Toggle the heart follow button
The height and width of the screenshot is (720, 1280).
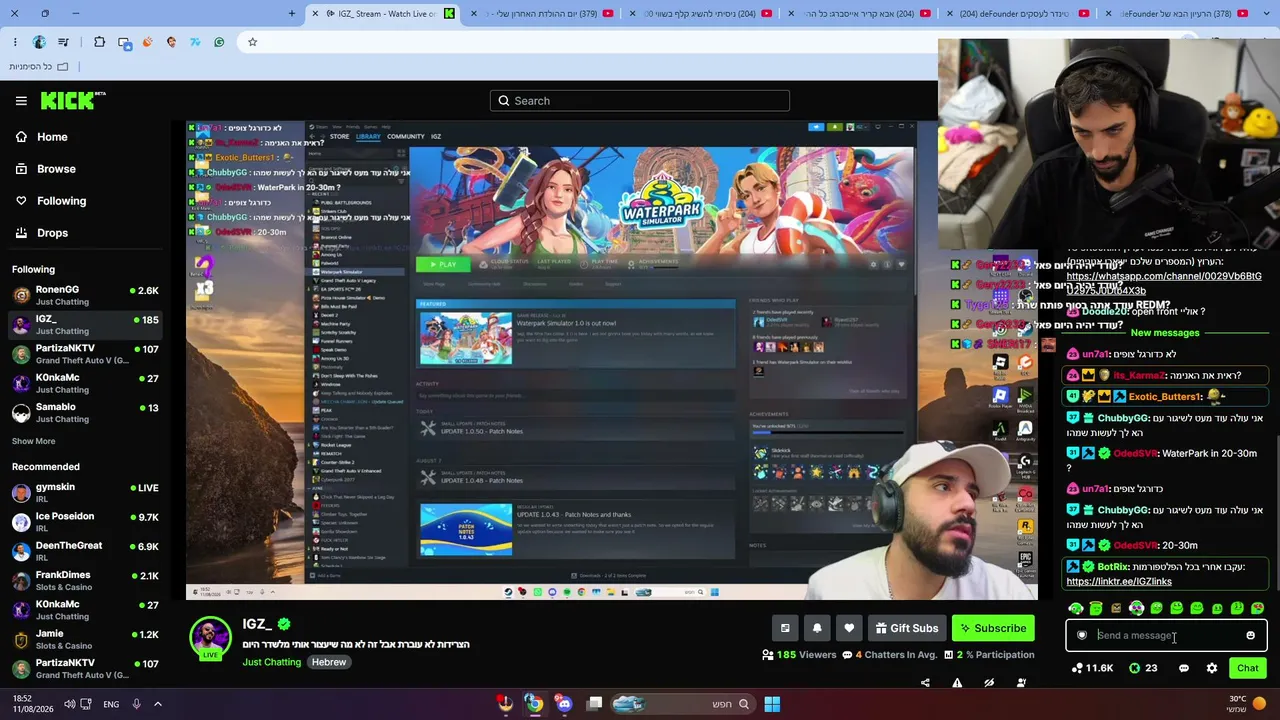(849, 628)
